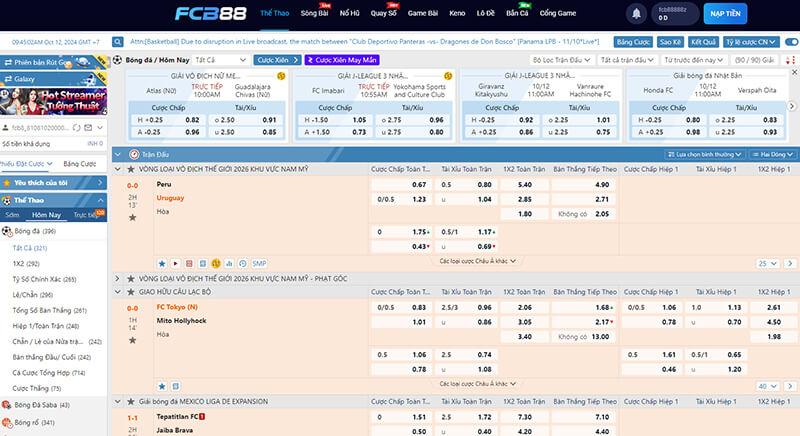The height and width of the screenshot is (436, 800).
Task: Click the Bóng đá soccer ball icon
Action: [x=7, y=231]
